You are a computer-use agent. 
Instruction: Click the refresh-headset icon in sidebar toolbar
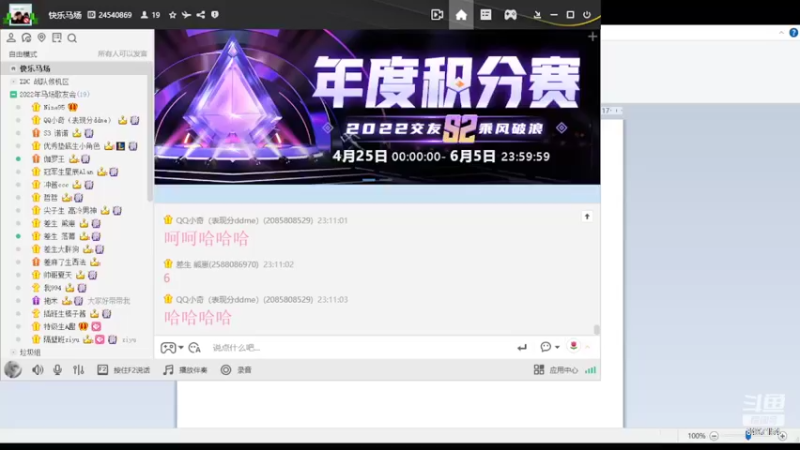(x=26, y=38)
